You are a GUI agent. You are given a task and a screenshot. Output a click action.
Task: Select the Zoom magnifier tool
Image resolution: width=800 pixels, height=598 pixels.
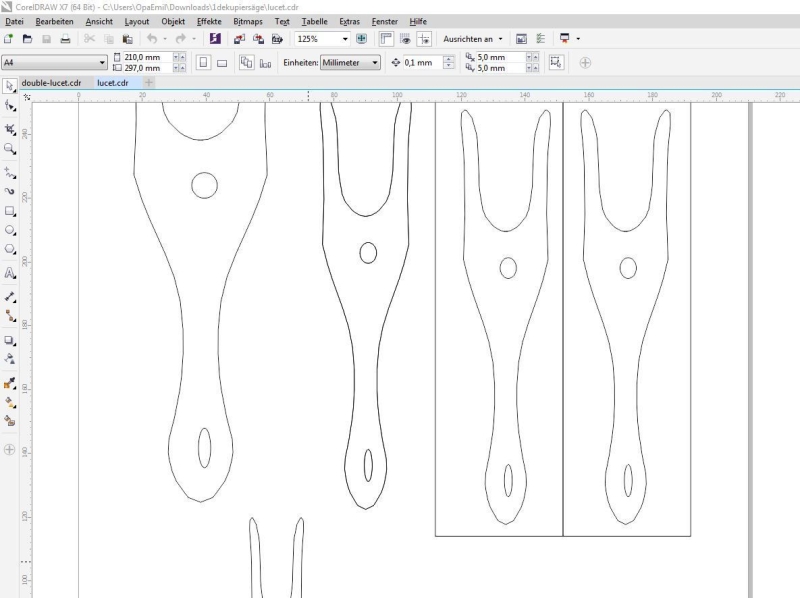pyautogui.click(x=10, y=149)
